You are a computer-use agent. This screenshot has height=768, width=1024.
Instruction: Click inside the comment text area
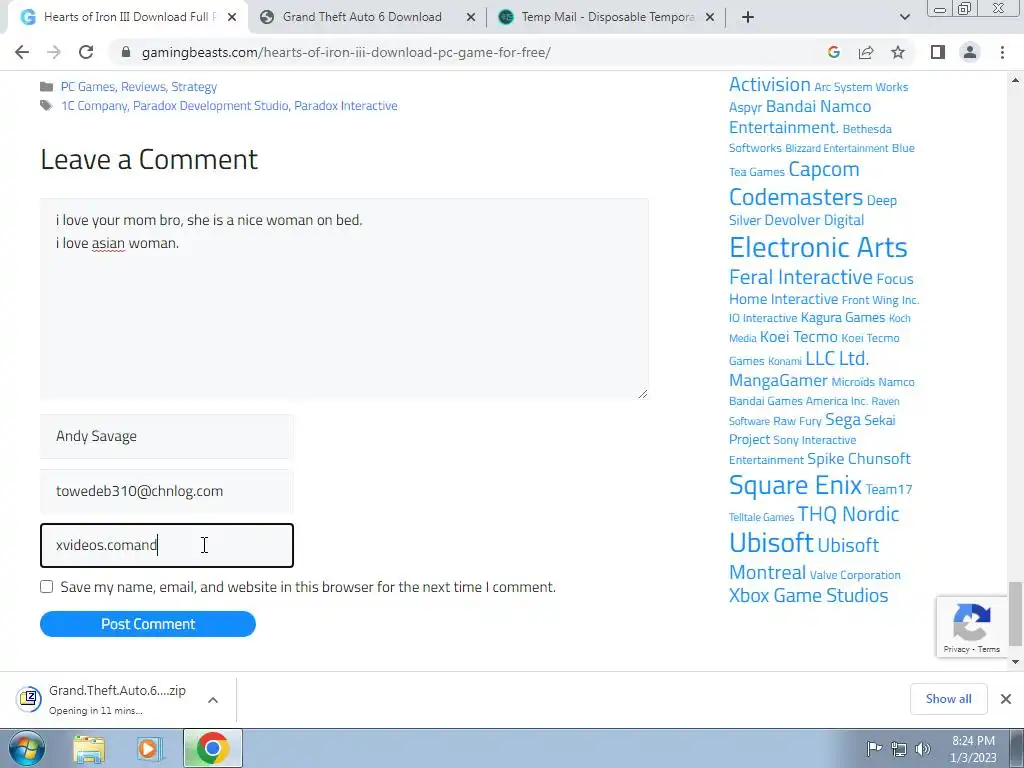[344, 298]
